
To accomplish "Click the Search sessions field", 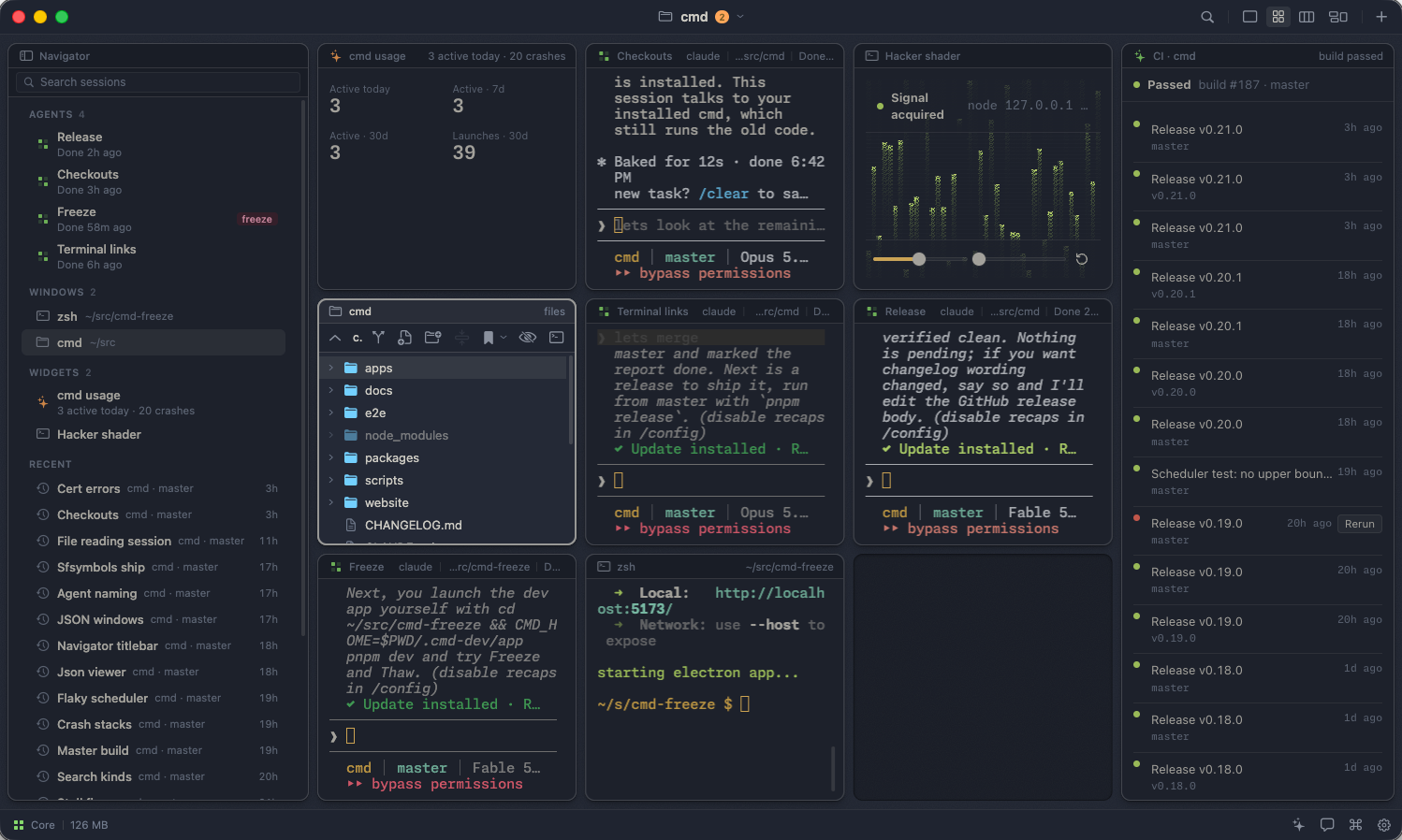I will 158,82.
